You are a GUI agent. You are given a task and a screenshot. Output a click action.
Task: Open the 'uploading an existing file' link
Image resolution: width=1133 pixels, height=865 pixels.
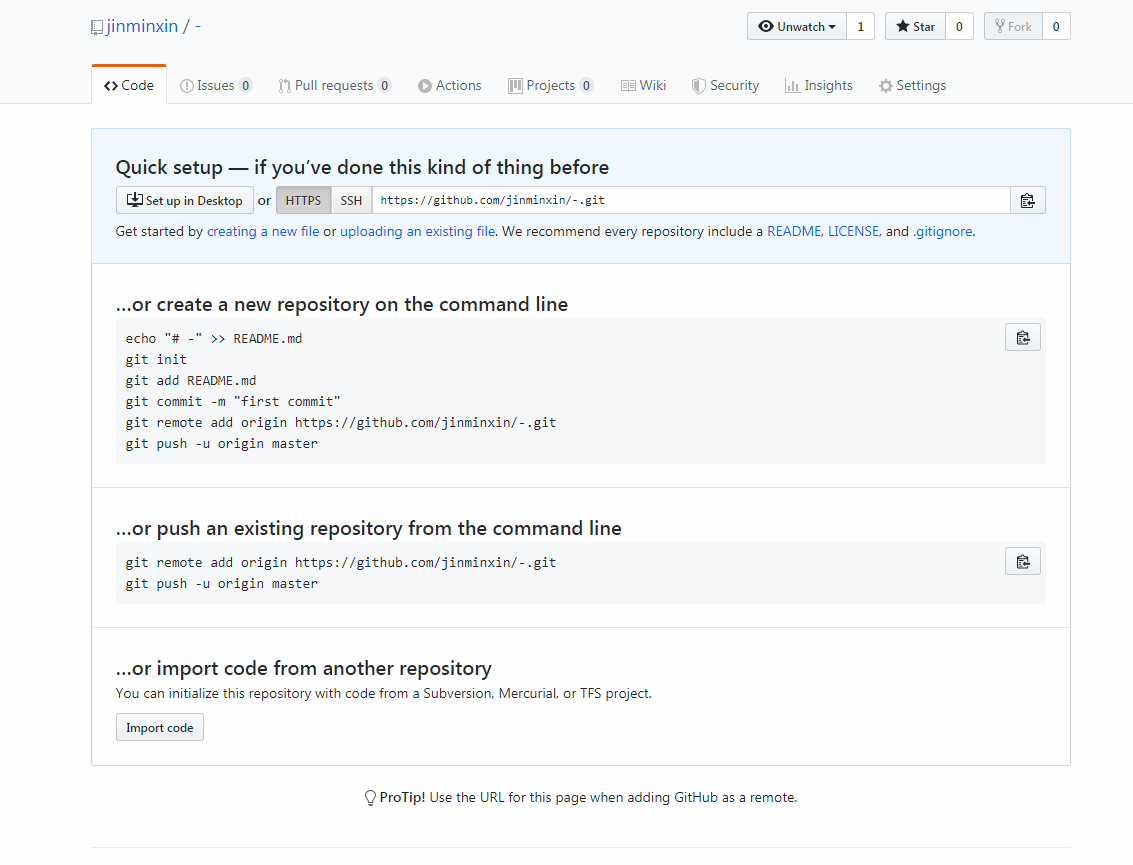point(417,231)
